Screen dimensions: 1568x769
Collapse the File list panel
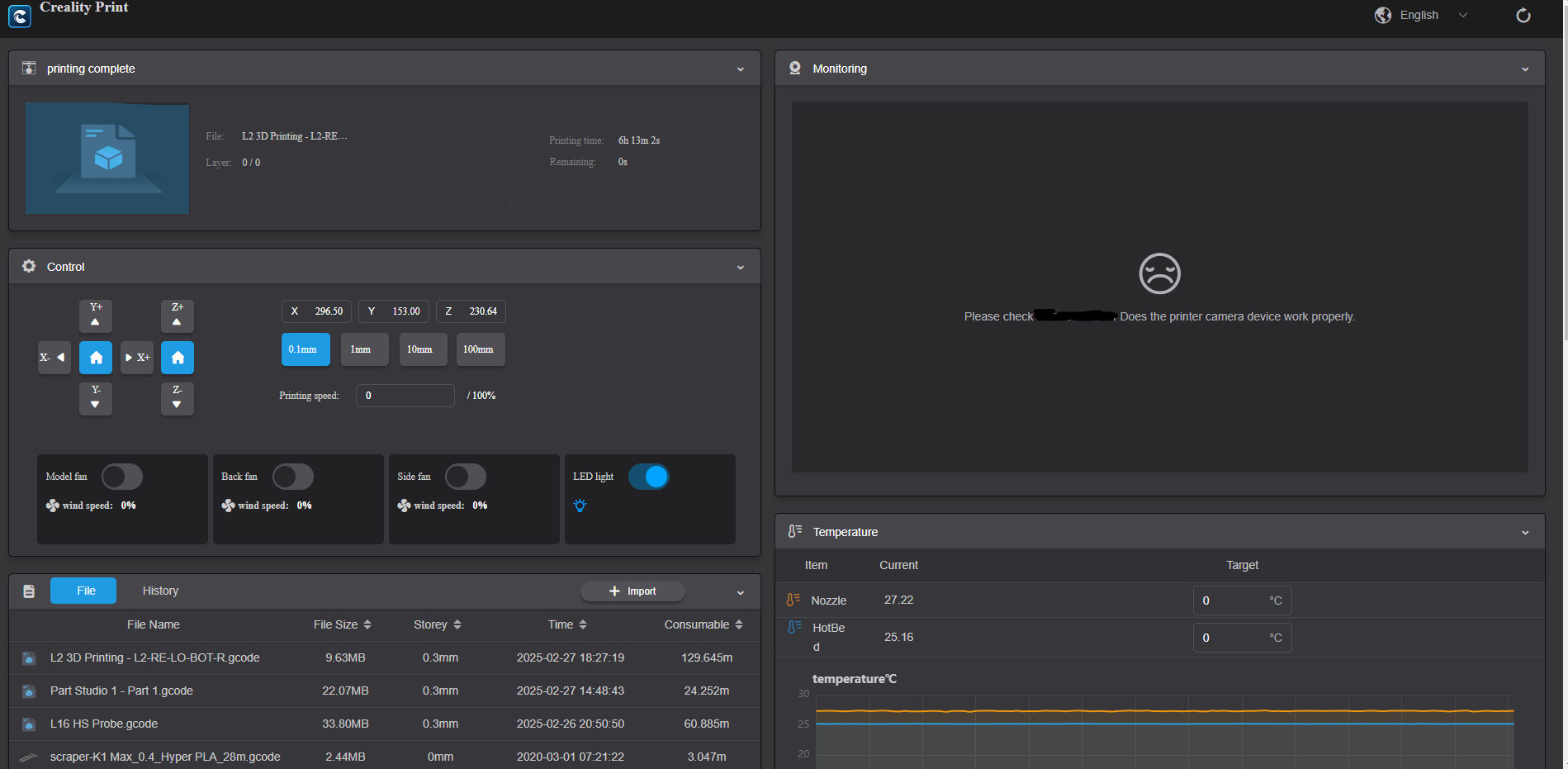point(741,593)
